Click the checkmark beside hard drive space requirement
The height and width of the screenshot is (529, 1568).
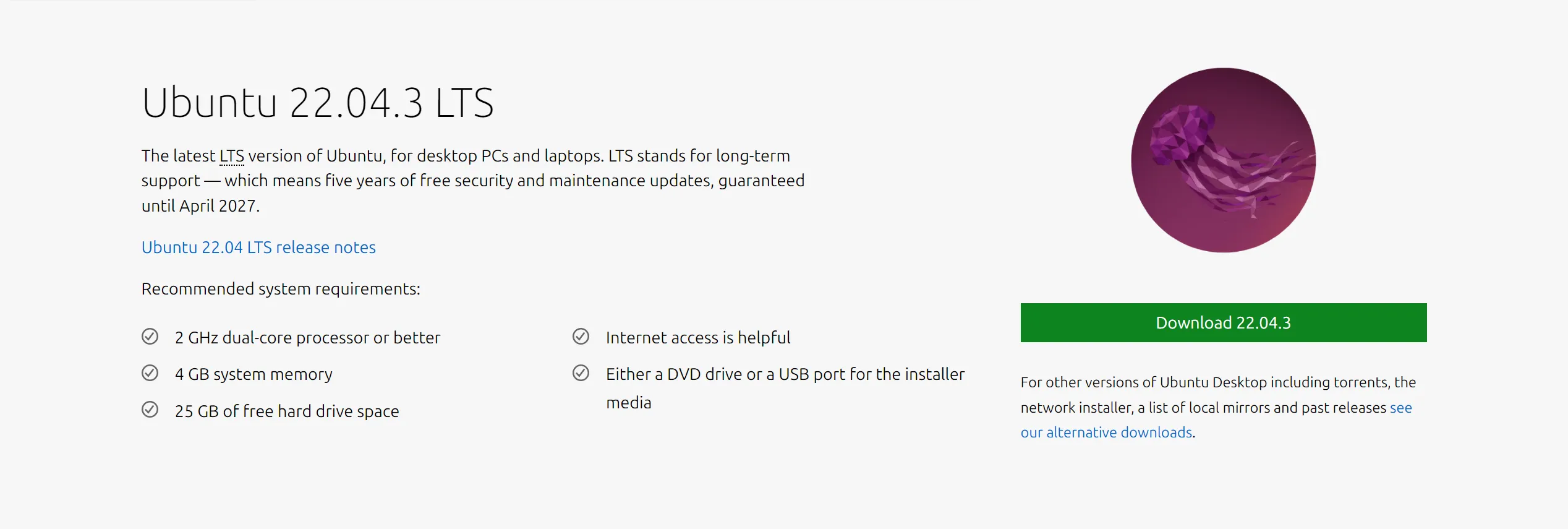(x=150, y=410)
